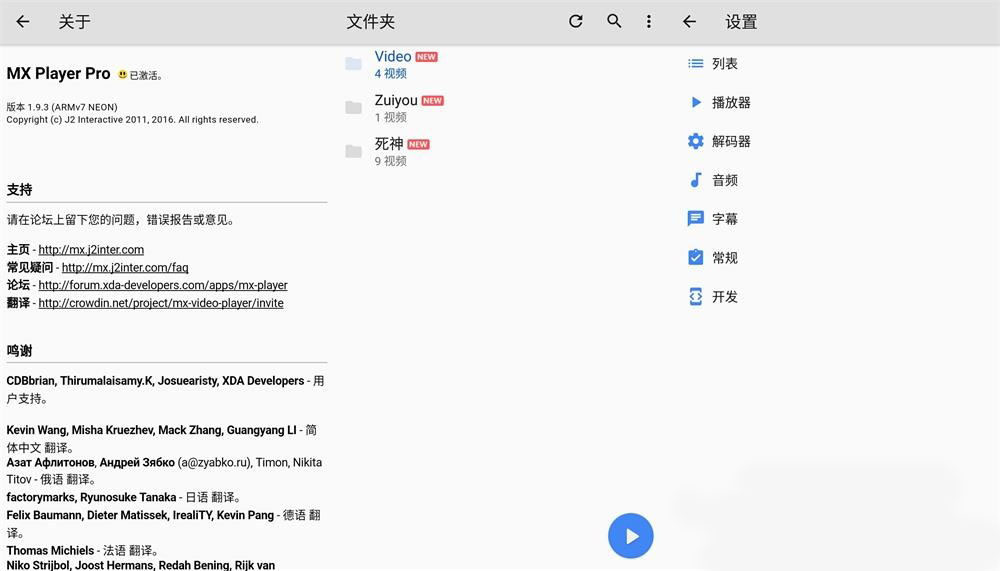Click the forum instructions sentence under 支持
The height and width of the screenshot is (571, 1000).
coord(122,220)
